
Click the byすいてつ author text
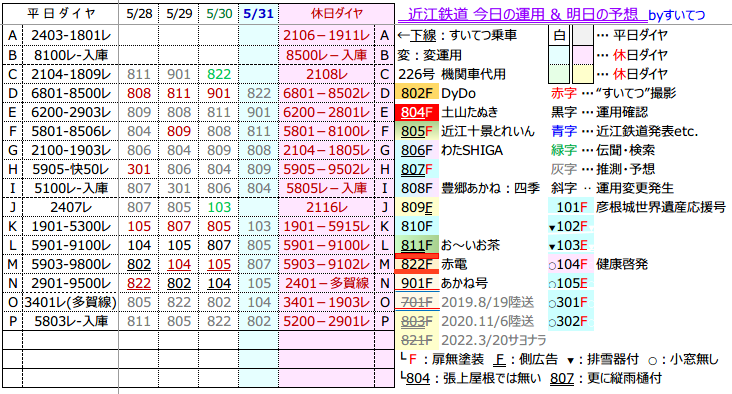click(676, 16)
